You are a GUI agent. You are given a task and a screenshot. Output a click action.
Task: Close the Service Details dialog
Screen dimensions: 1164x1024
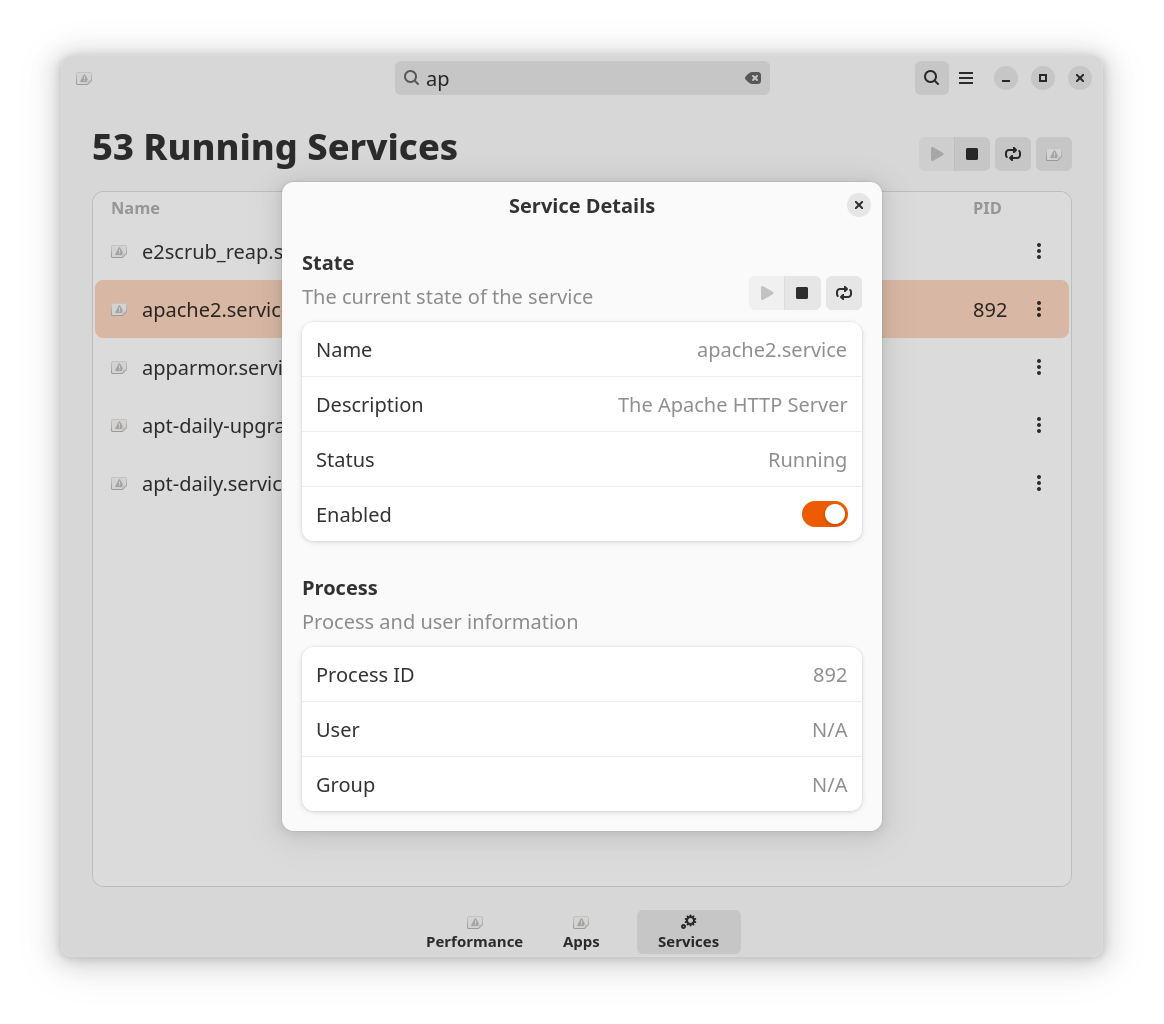[858, 205]
